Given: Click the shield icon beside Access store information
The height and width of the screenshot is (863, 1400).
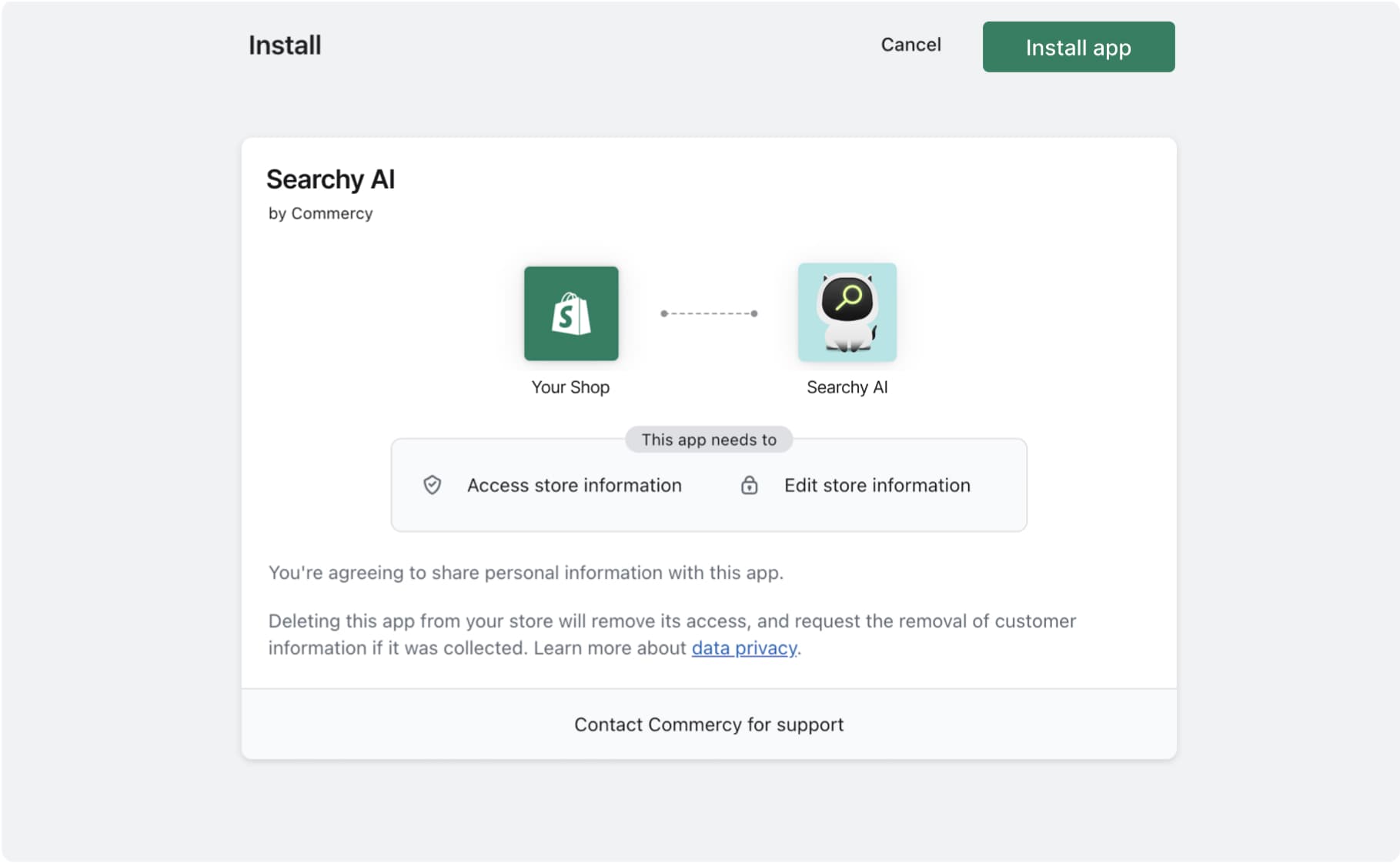Looking at the screenshot, I should point(433,485).
